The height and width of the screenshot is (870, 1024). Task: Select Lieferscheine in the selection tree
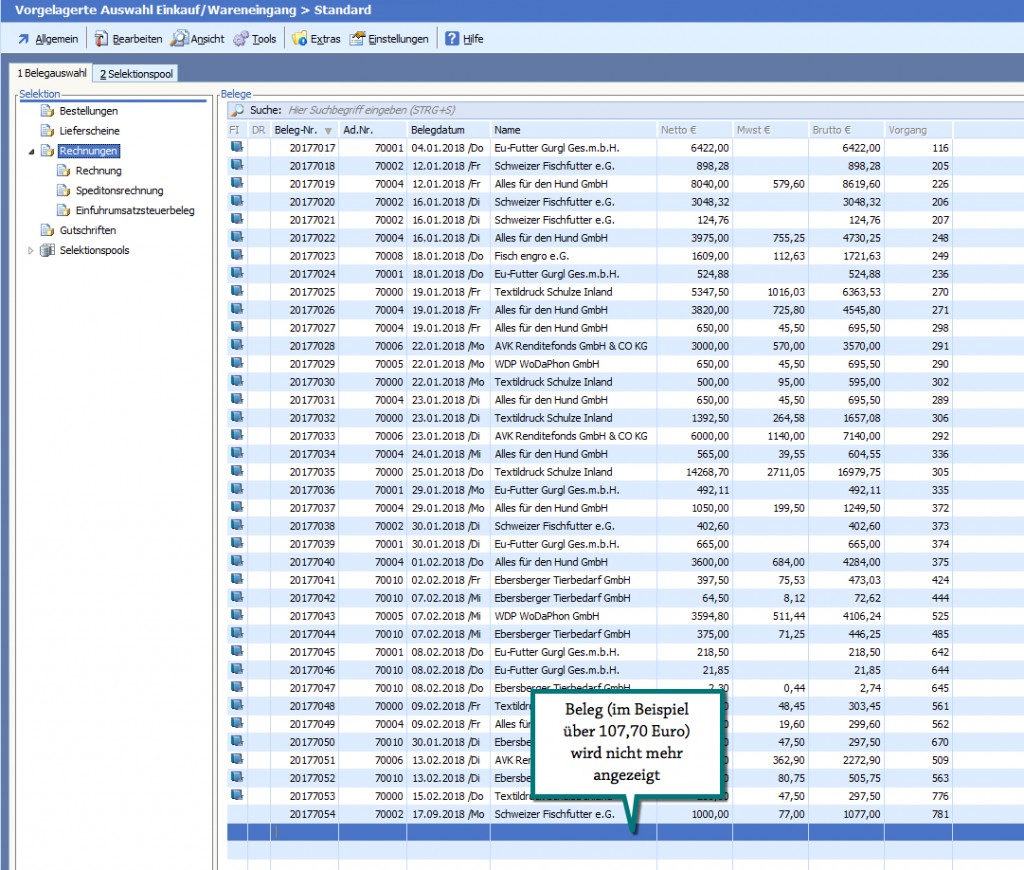88,131
